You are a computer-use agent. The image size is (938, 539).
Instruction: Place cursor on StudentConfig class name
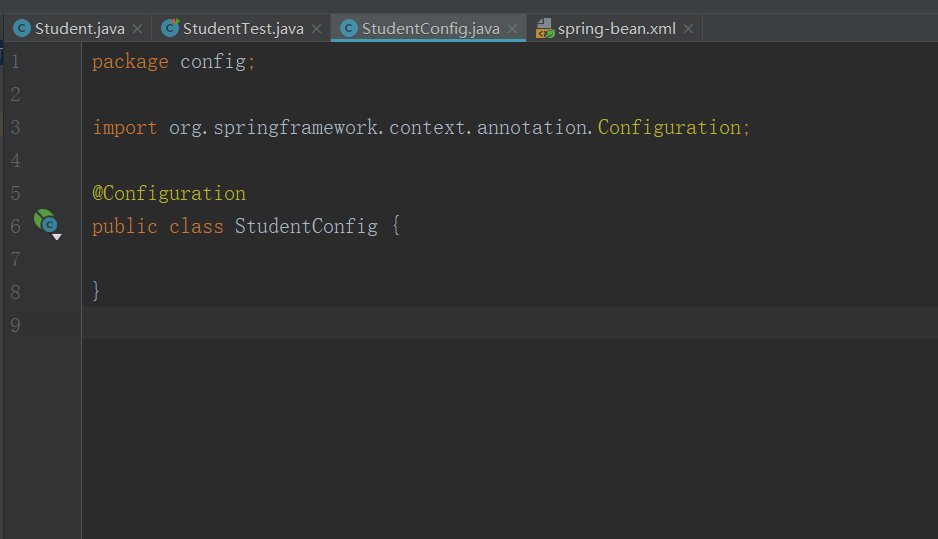coord(306,226)
